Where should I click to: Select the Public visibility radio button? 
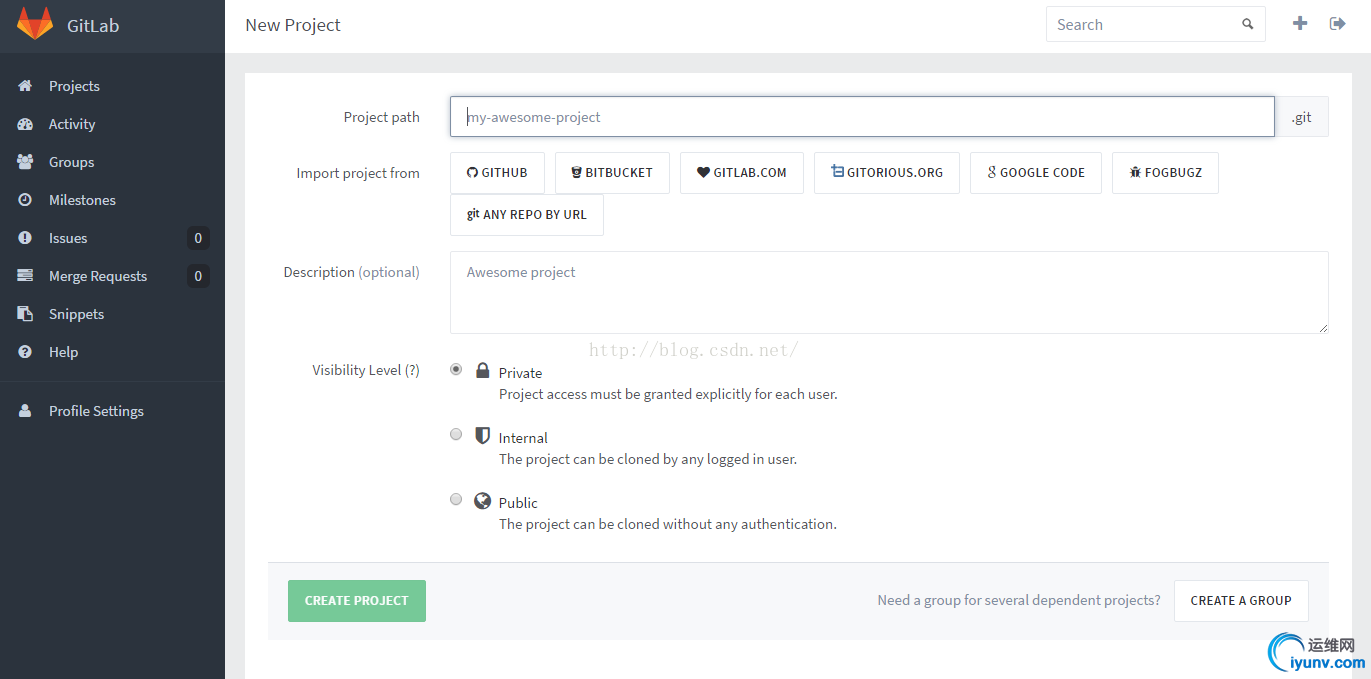click(x=456, y=499)
